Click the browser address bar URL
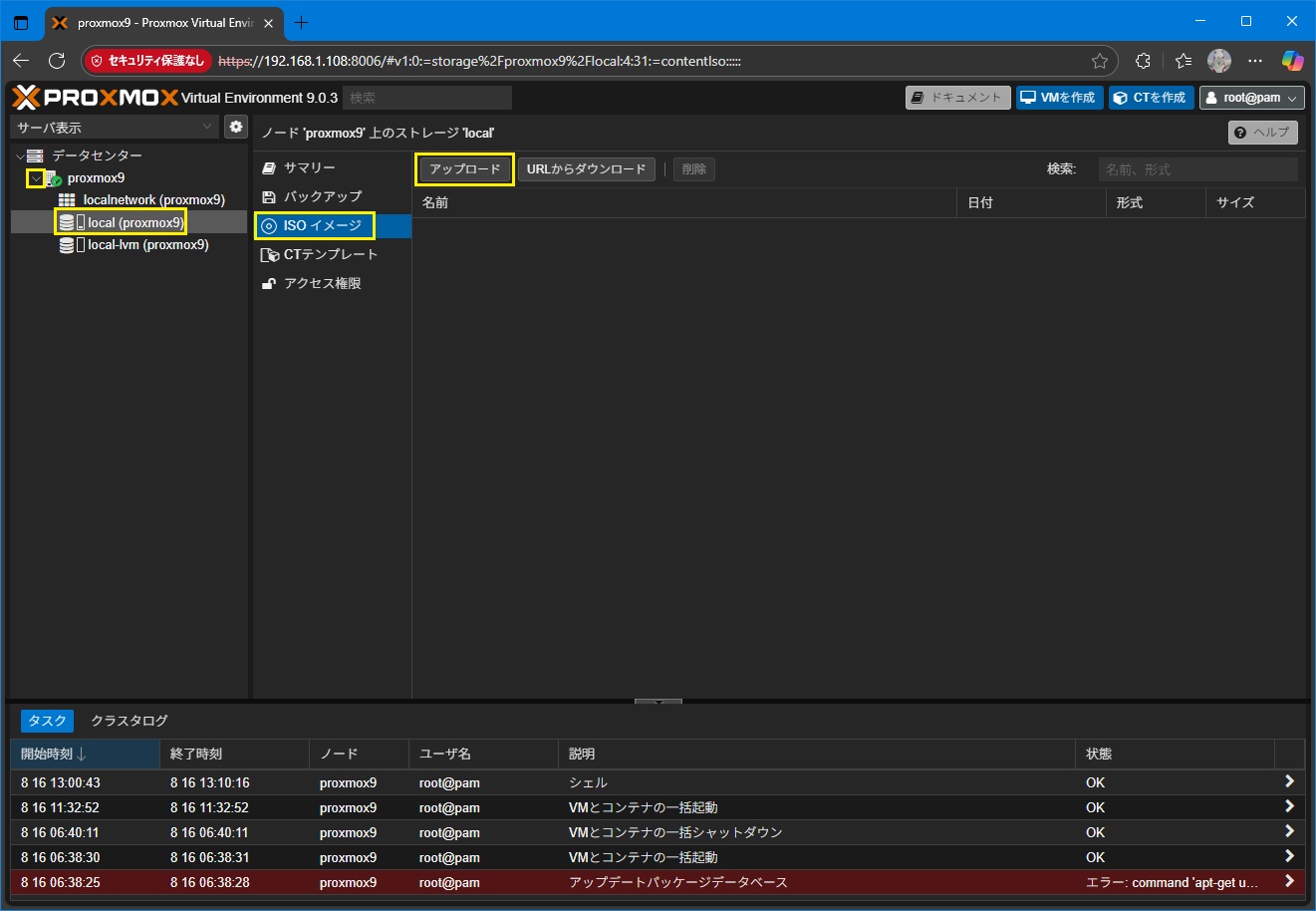Viewport: 1316px width, 911px height. pos(478,61)
